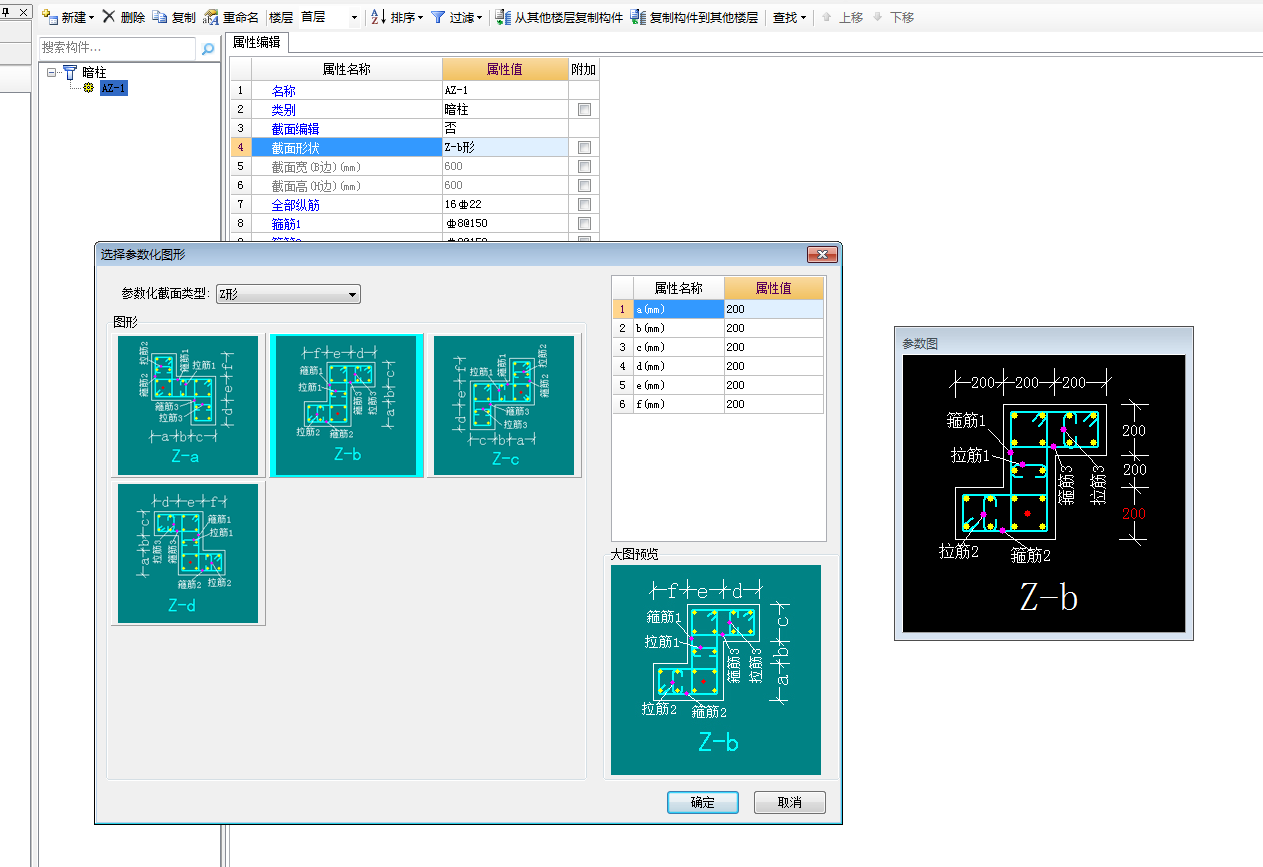Toggle 附加 checkbox for 全部纵筋 row

coord(584,204)
